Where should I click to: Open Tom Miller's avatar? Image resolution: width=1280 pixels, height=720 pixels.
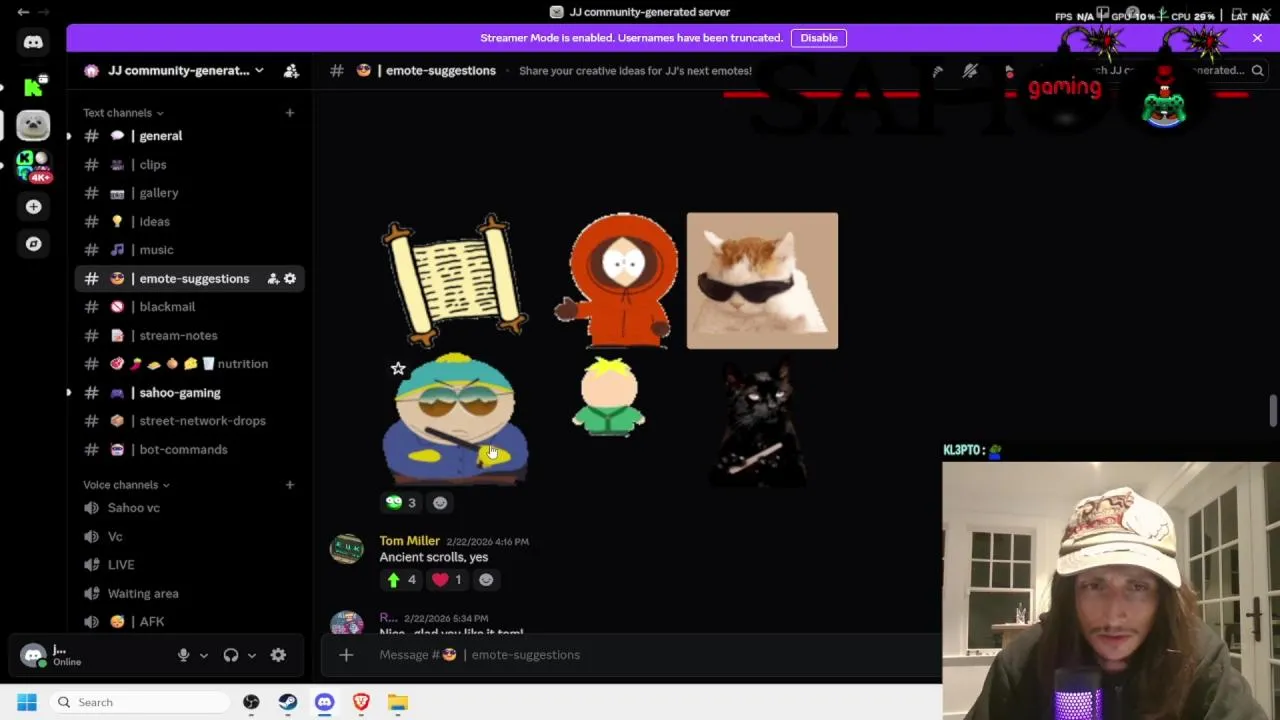pos(347,548)
